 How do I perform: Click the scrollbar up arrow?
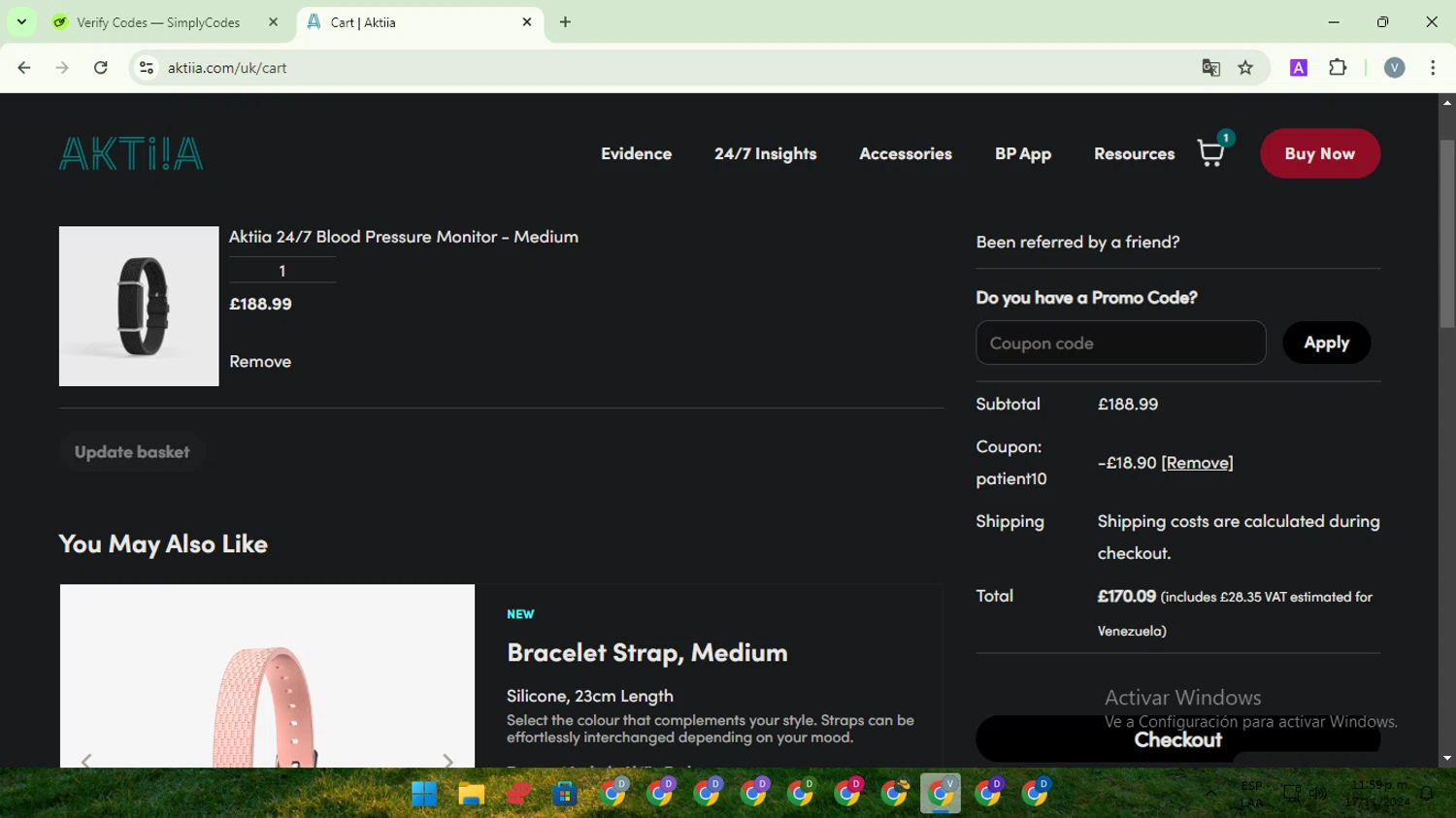click(1447, 102)
